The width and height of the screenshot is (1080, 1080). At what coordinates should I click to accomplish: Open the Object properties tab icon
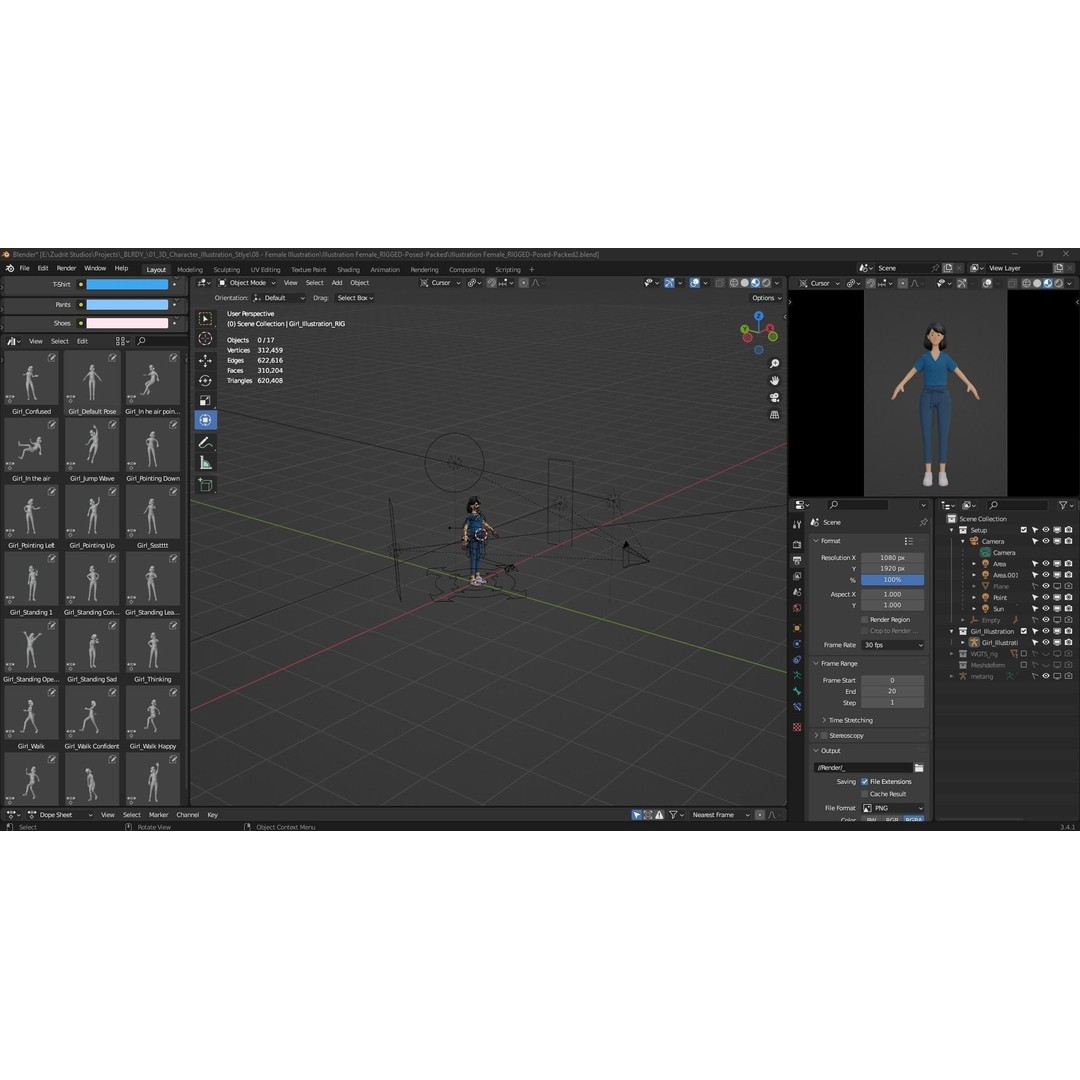pos(798,628)
